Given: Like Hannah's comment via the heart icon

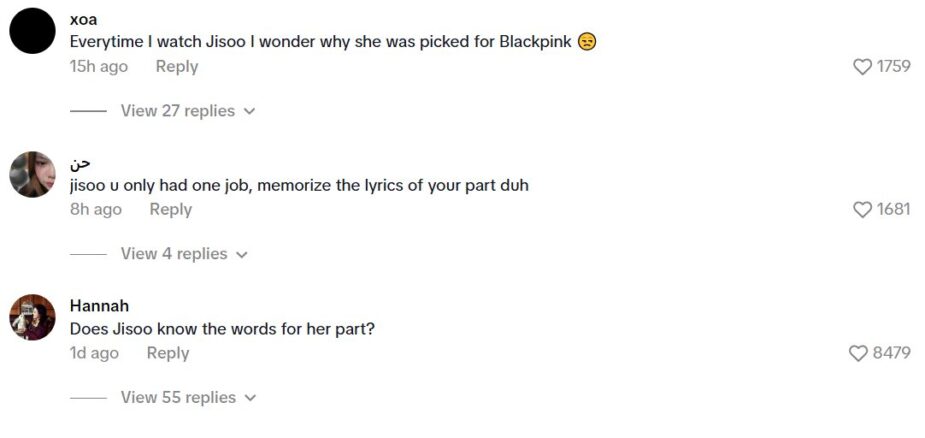Looking at the screenshot, I should pyautogui.click(x=859, y=353).
